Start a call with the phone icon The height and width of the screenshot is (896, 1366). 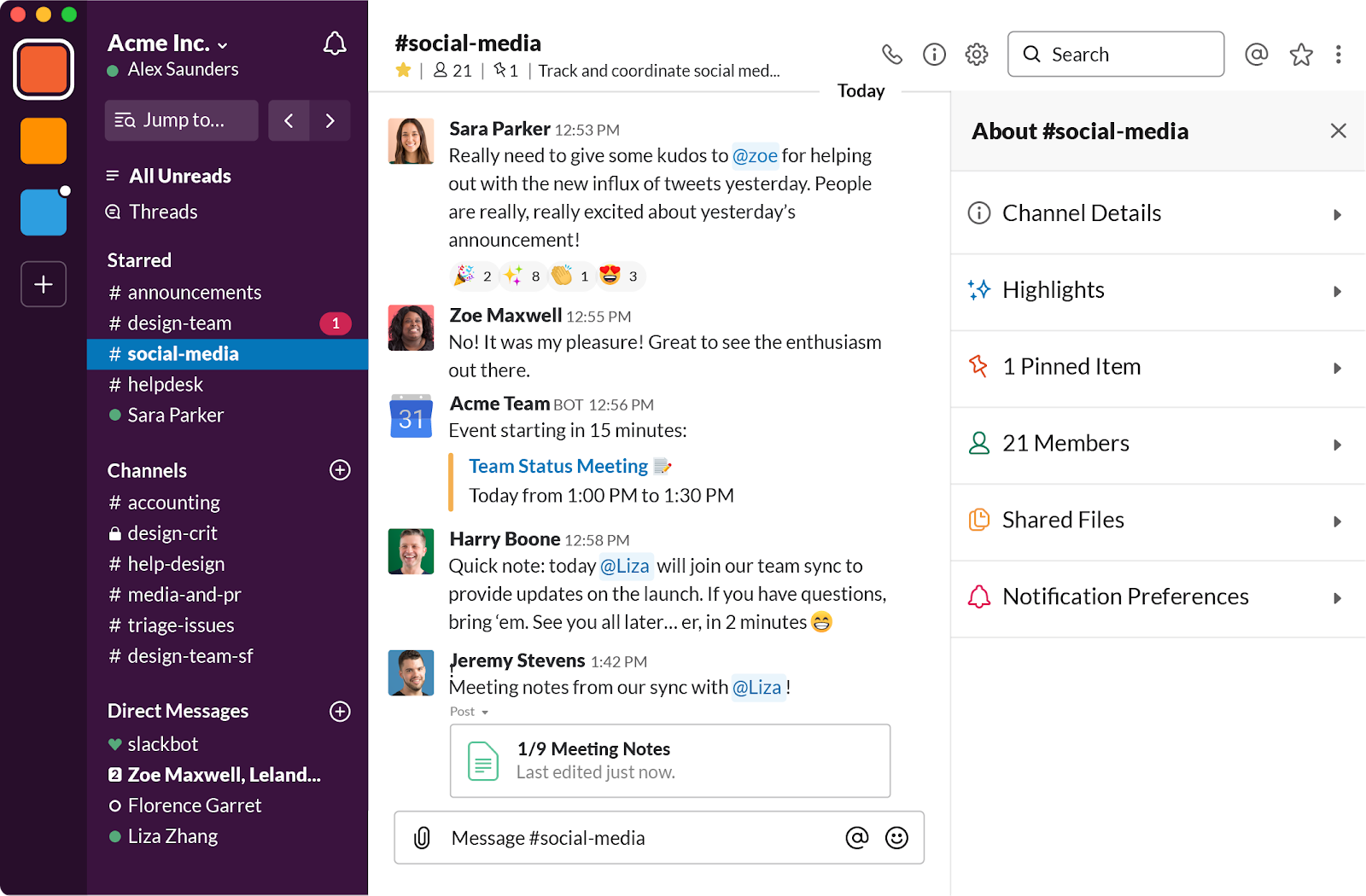[x=892, y=55]
